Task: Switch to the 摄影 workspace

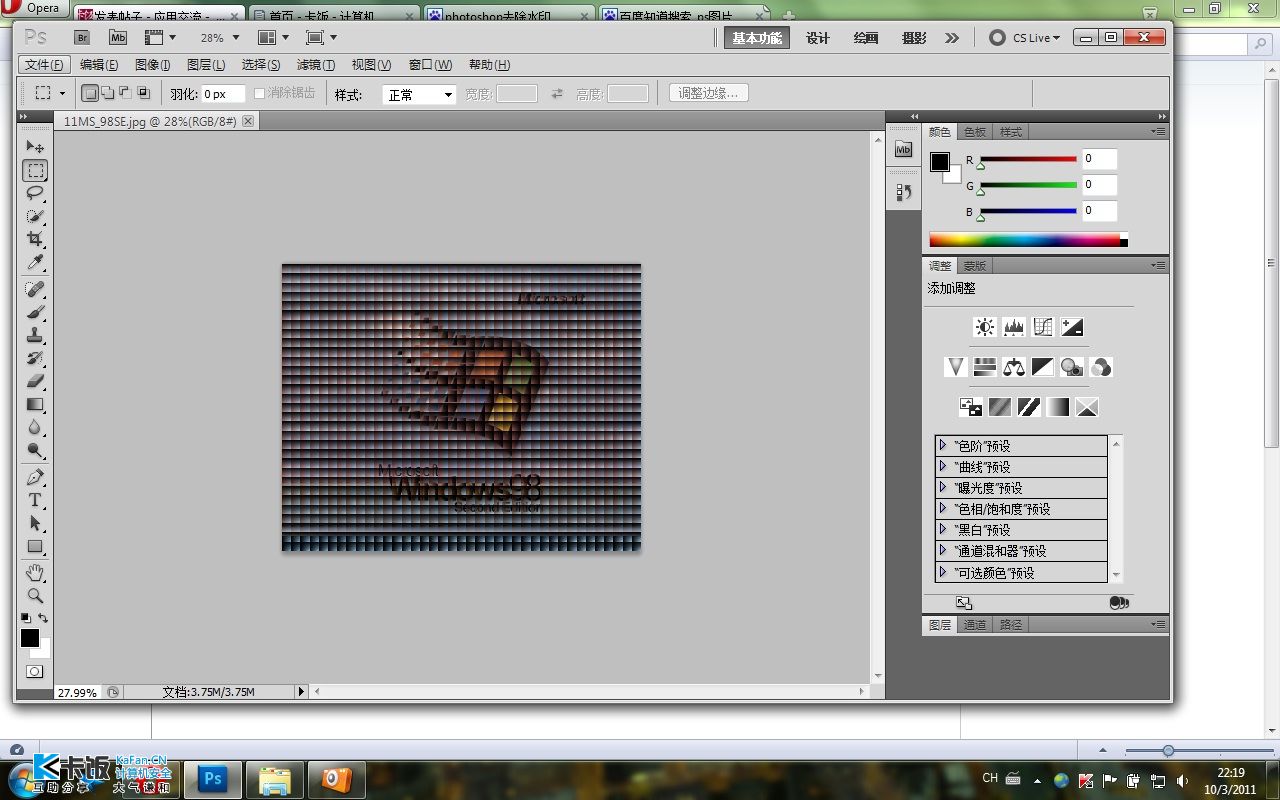Action: (x=914, y=38)
